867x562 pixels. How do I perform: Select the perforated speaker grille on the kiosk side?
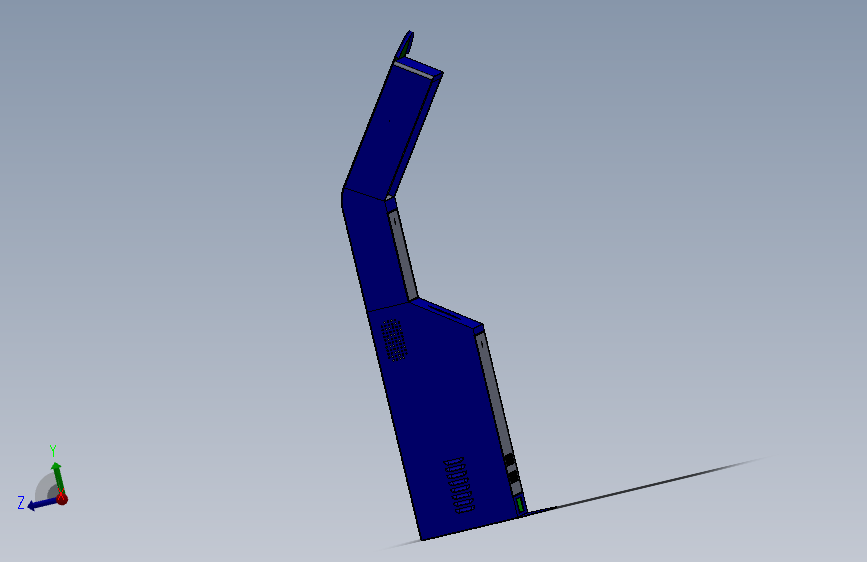[x=394, y=340]
